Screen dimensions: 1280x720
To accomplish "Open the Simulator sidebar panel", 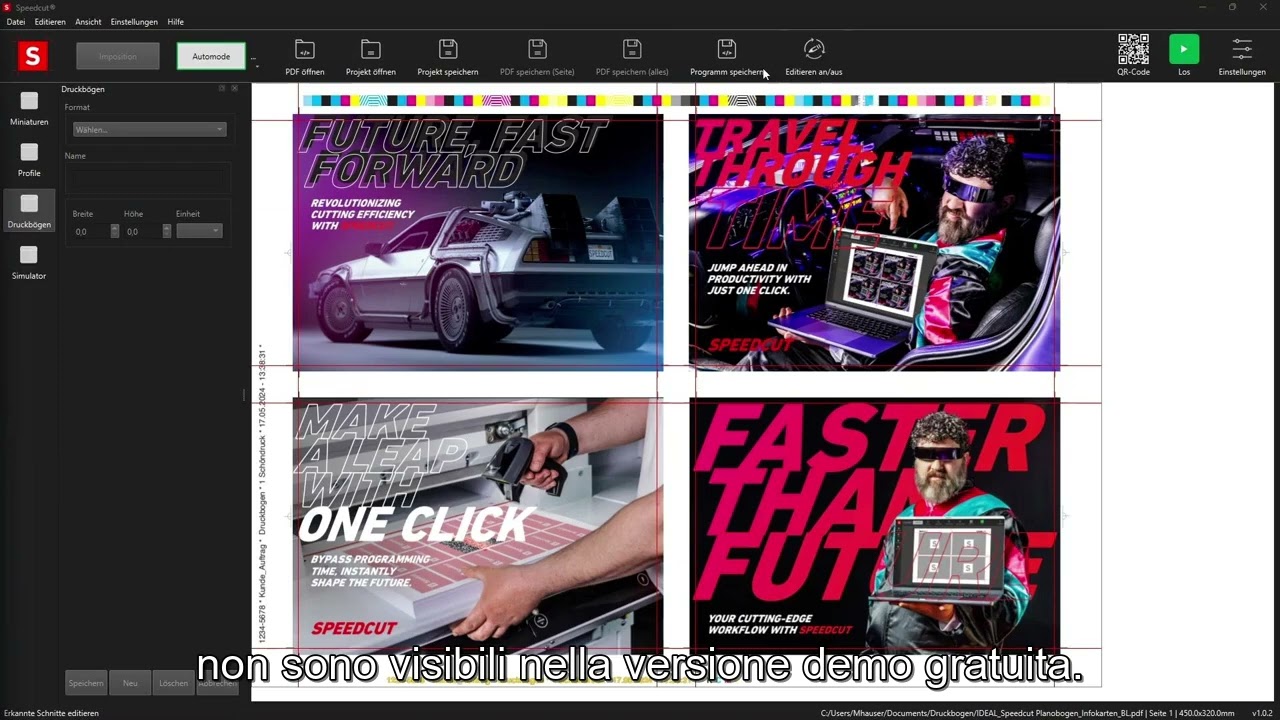I will (x=29, y=262).
